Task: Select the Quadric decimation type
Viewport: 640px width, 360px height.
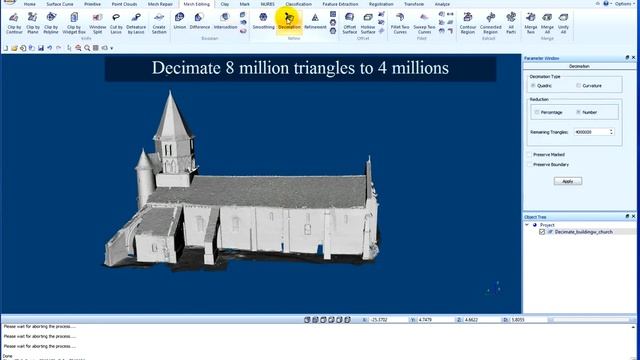Action: pos(533,86)
